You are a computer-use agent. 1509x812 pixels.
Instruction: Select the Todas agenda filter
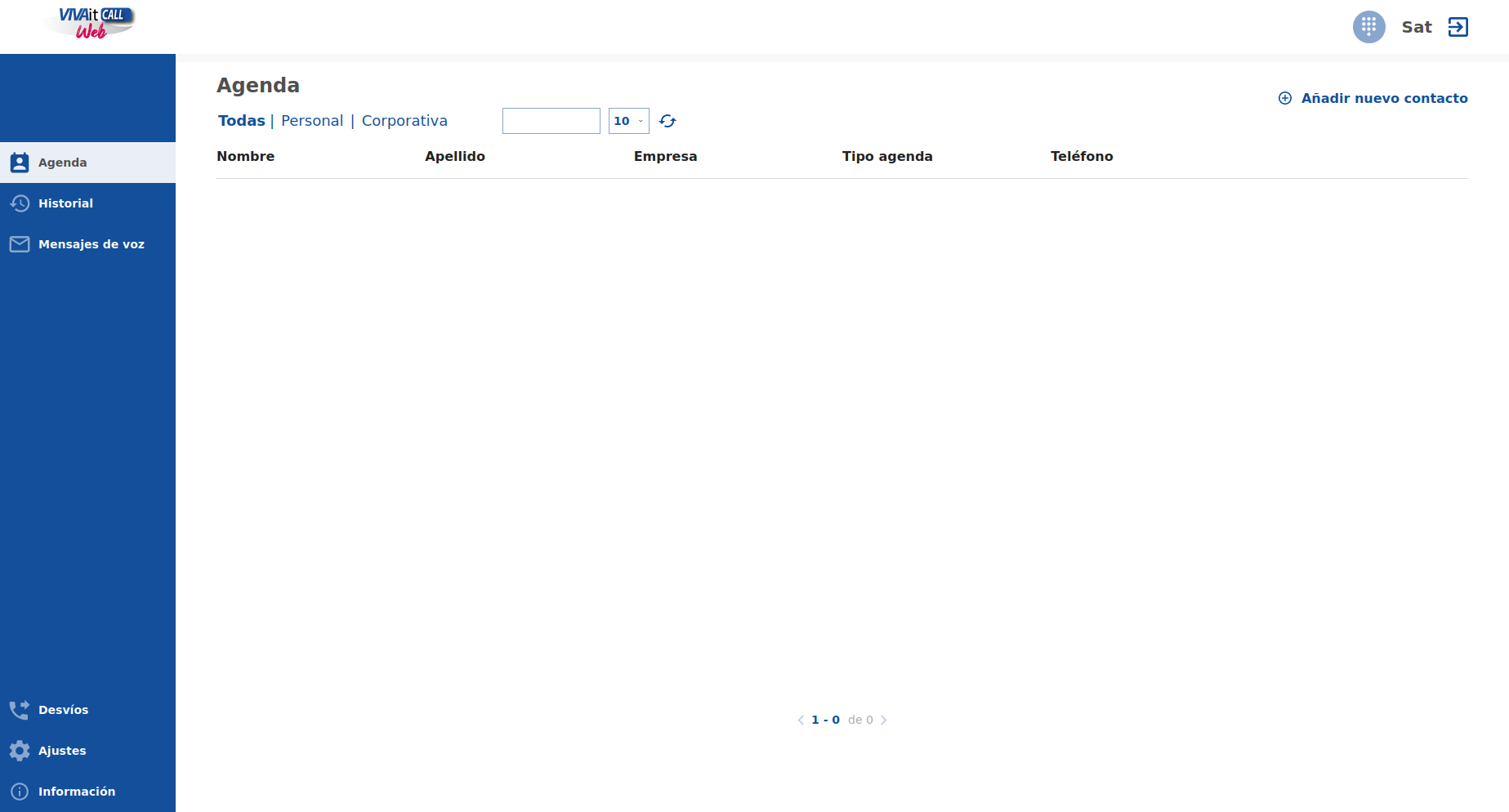(241, 121)
